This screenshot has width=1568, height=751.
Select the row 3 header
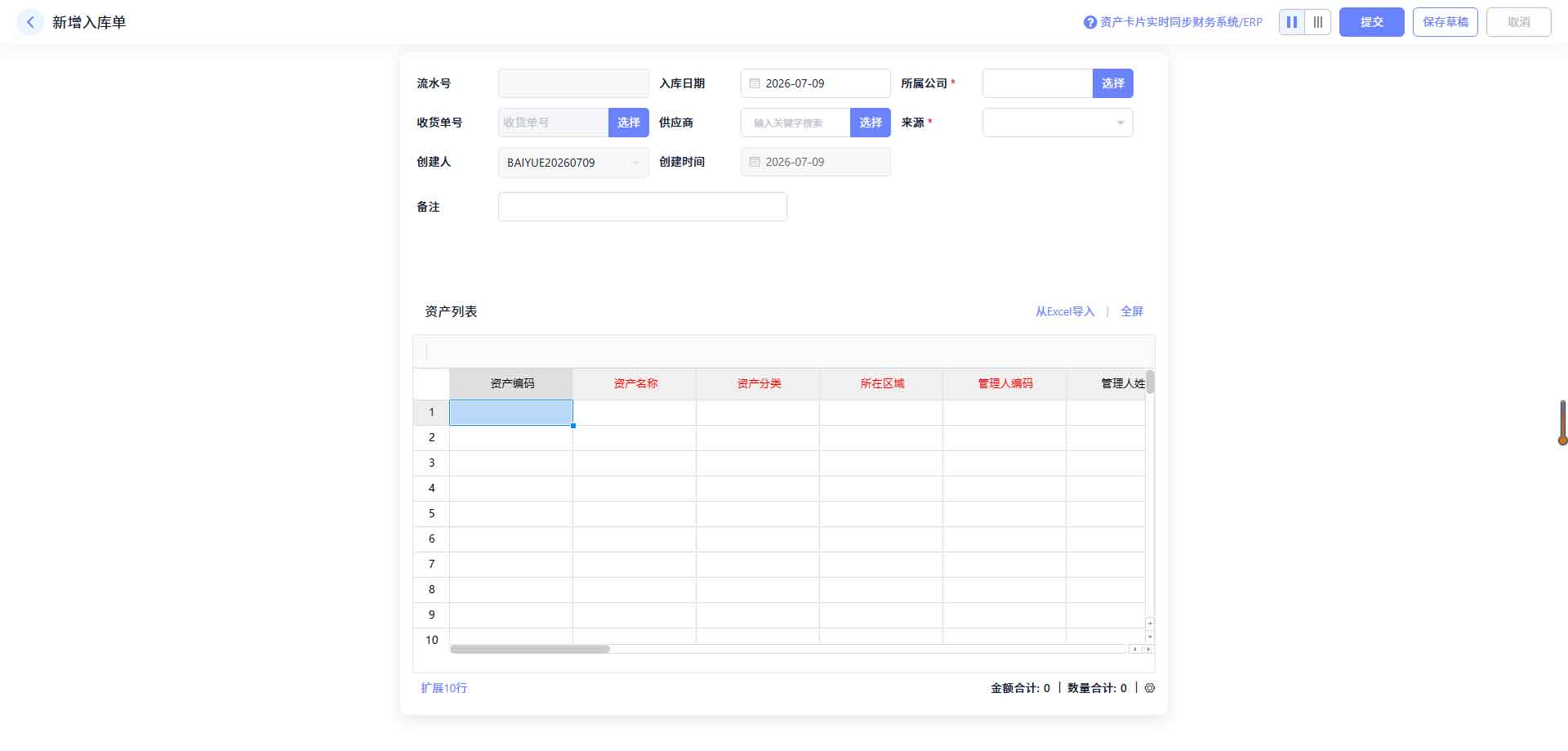(431, 463)
